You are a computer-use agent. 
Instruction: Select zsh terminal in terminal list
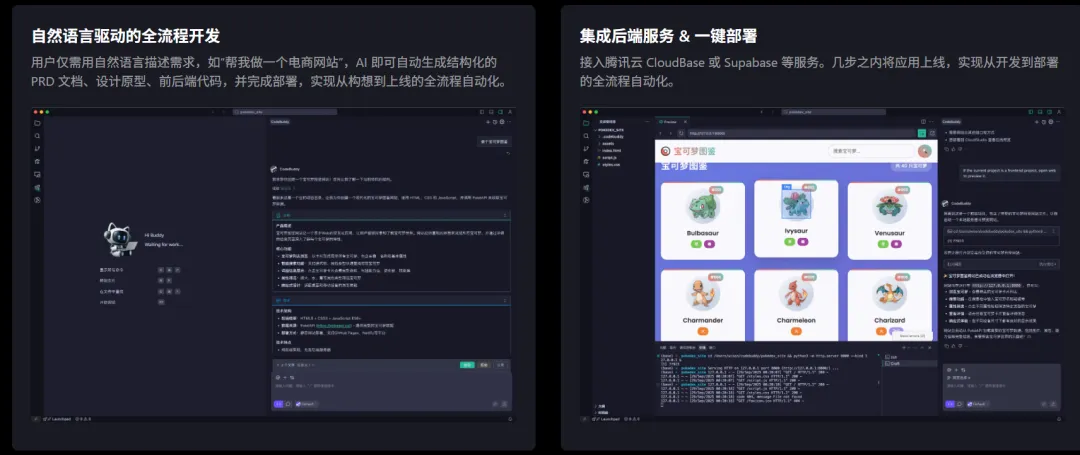(x=892, y=357)
